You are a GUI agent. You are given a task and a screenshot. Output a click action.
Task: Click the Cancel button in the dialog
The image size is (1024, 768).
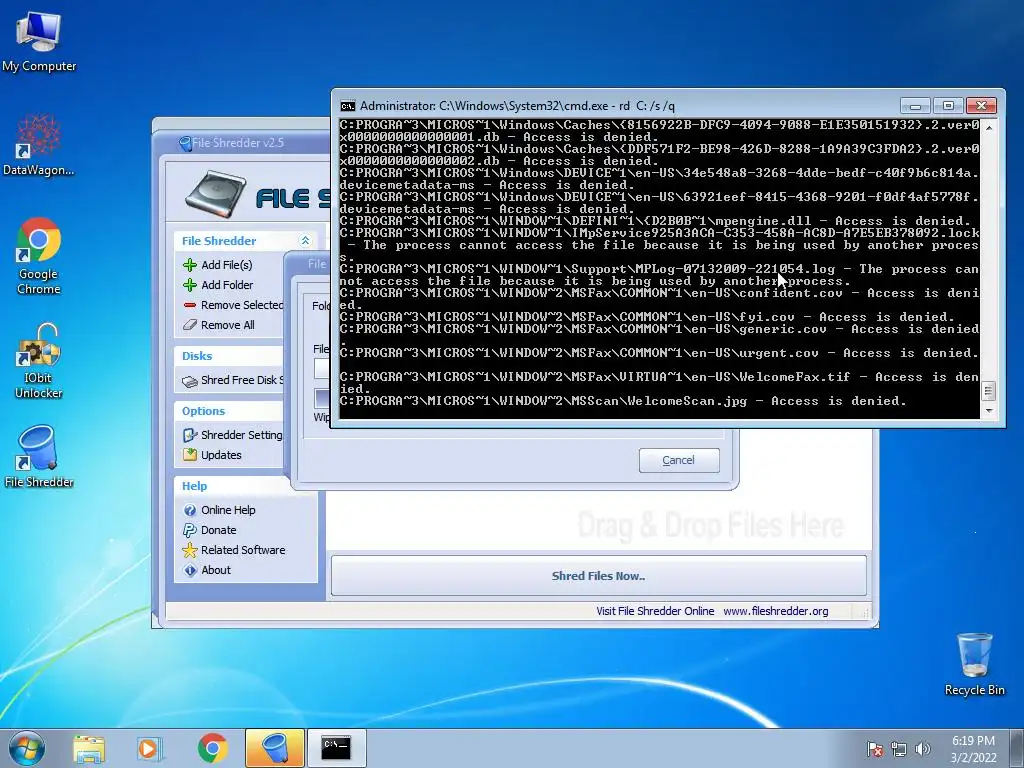[679, 460]
